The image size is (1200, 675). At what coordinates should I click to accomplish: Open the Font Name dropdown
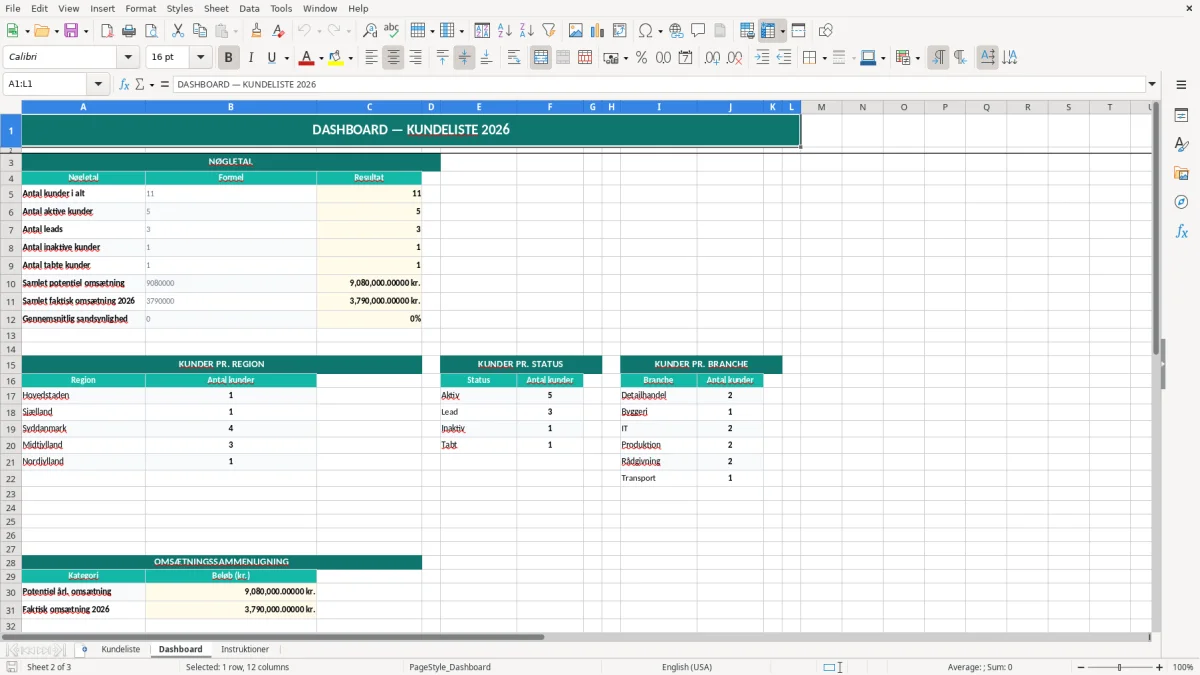(x=128, y=58)
